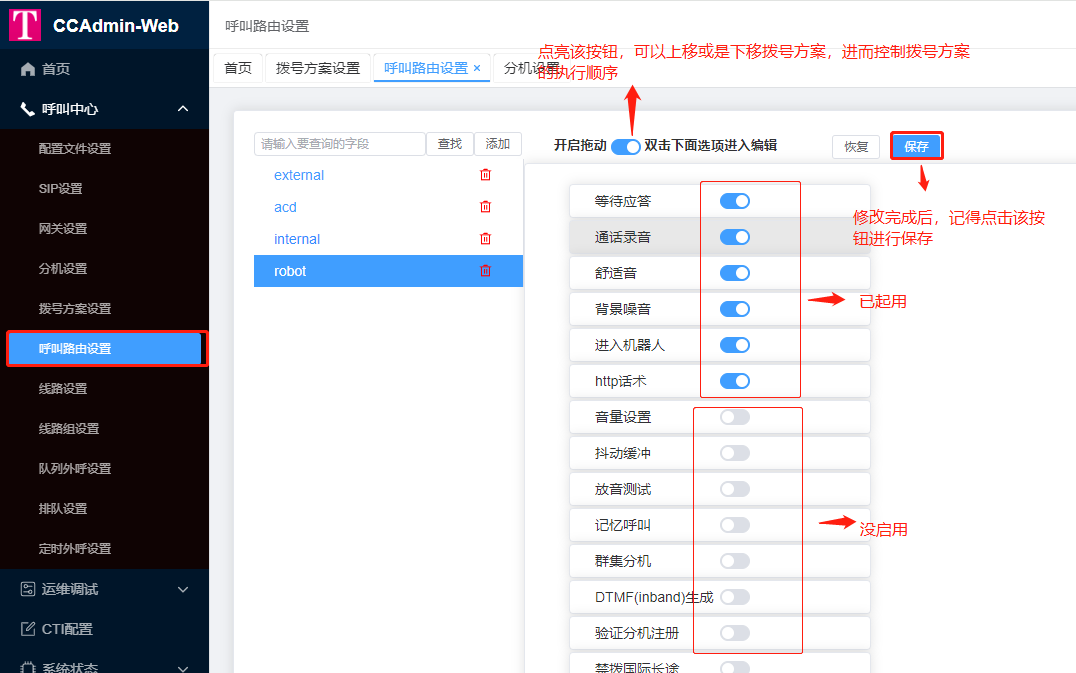The height and width of the screenshot is (673, 1076).
Task: Turn off the 开启拖动 switch
Action: 625,145
